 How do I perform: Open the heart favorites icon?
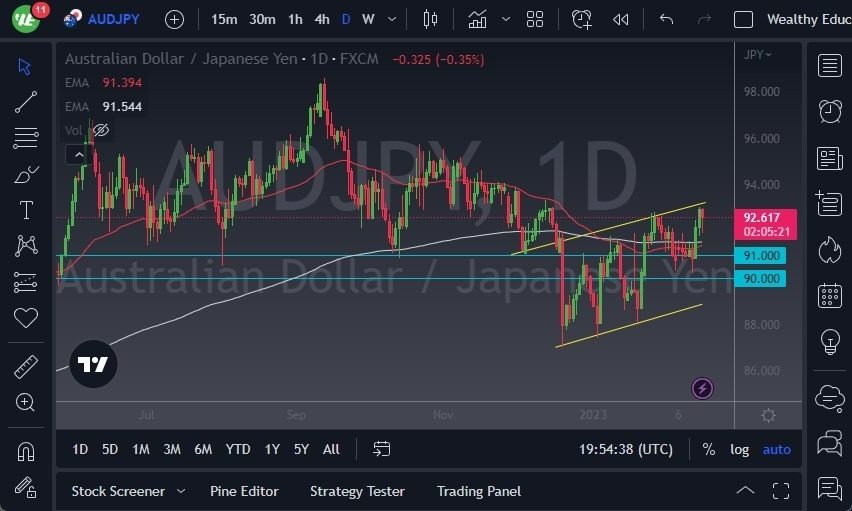click(26, 317)
